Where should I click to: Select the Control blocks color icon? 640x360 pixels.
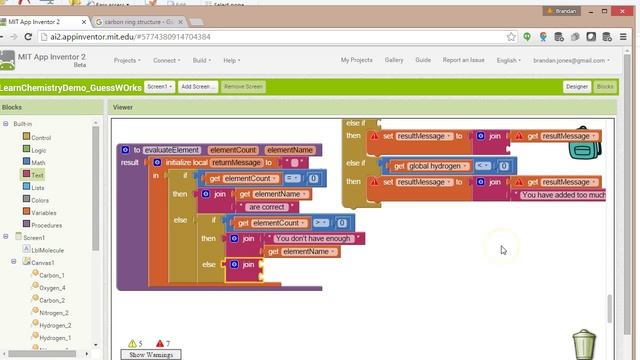click(27, 136)
